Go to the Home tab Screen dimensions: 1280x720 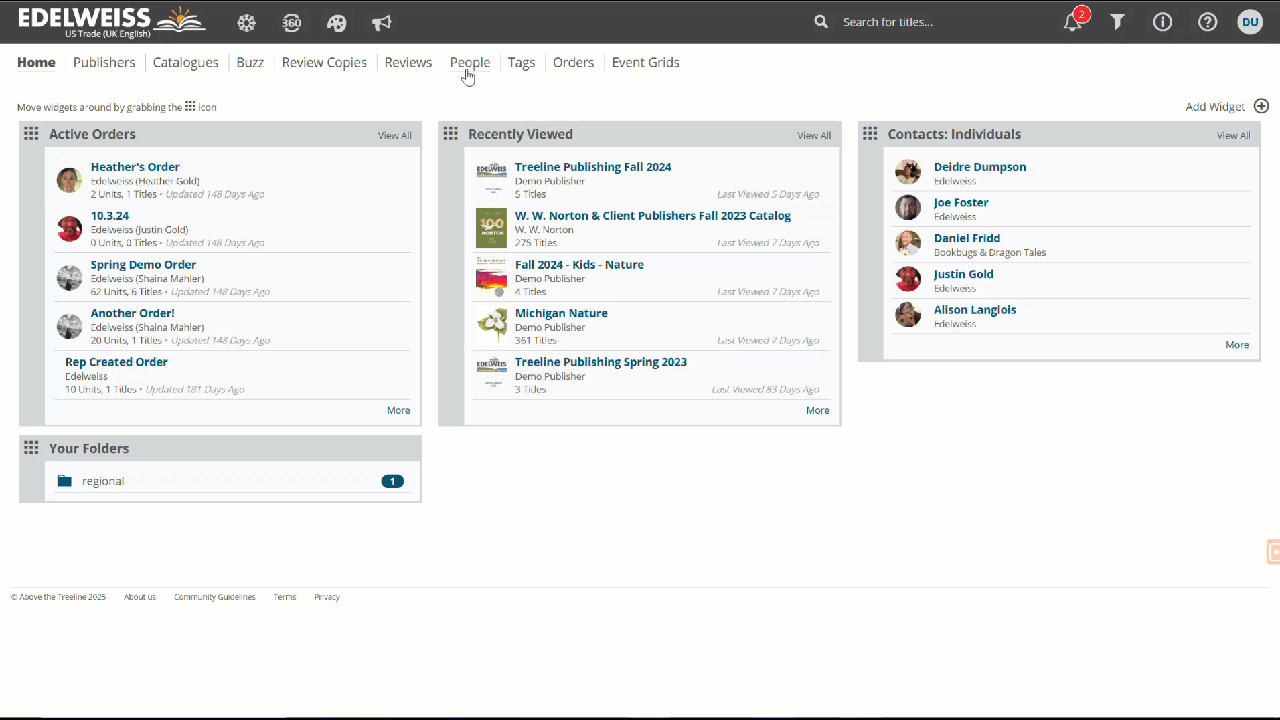[36, 62]
